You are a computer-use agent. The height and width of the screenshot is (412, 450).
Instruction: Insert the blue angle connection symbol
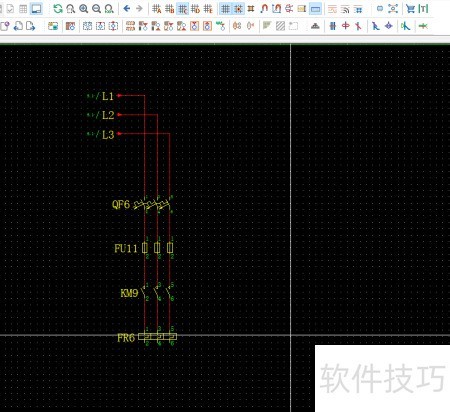(376, 26)
